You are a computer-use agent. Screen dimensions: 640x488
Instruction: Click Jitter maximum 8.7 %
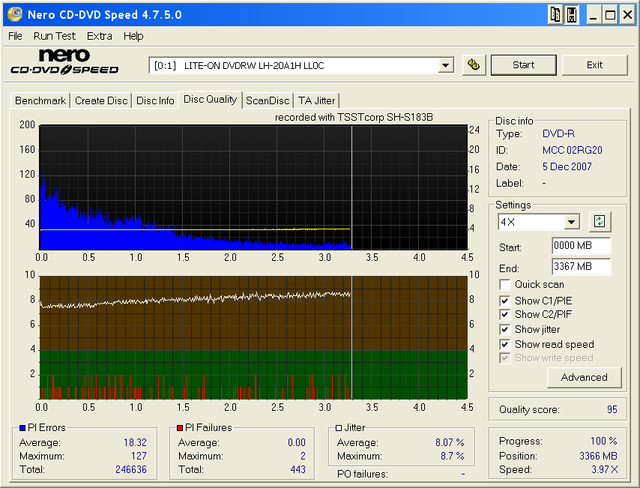pos(452,456)
